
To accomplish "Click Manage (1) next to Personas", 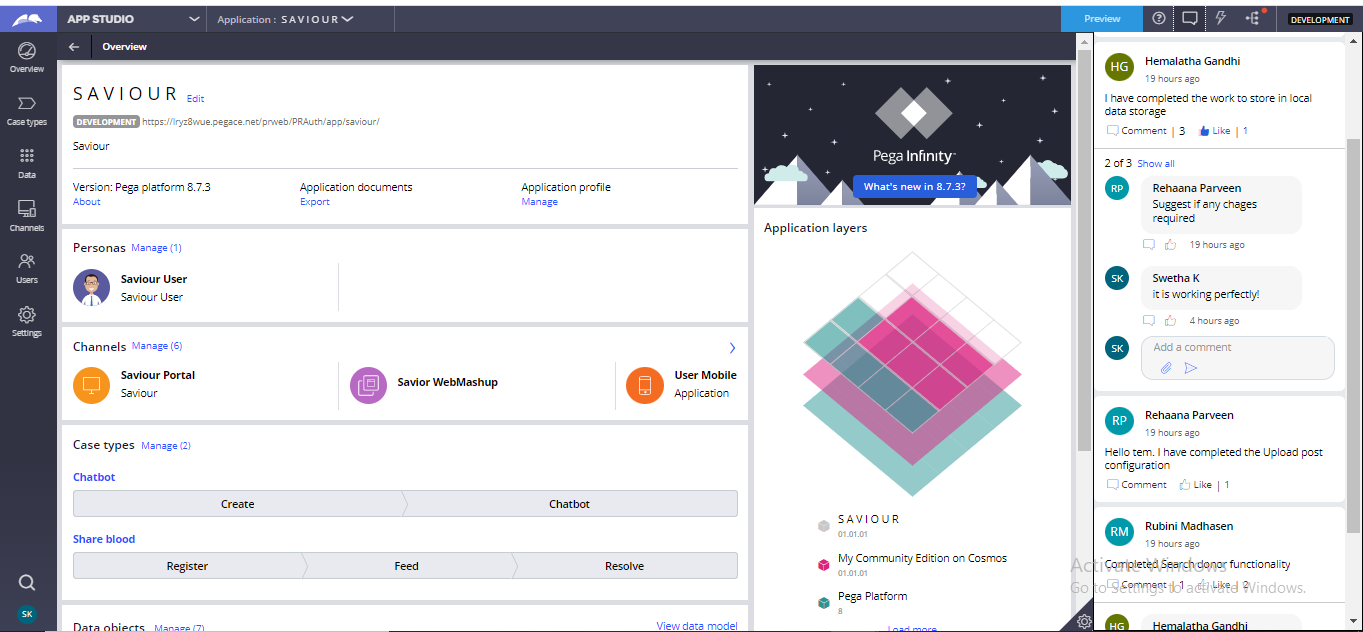I will pyautogui.click(x=157, y=248).
